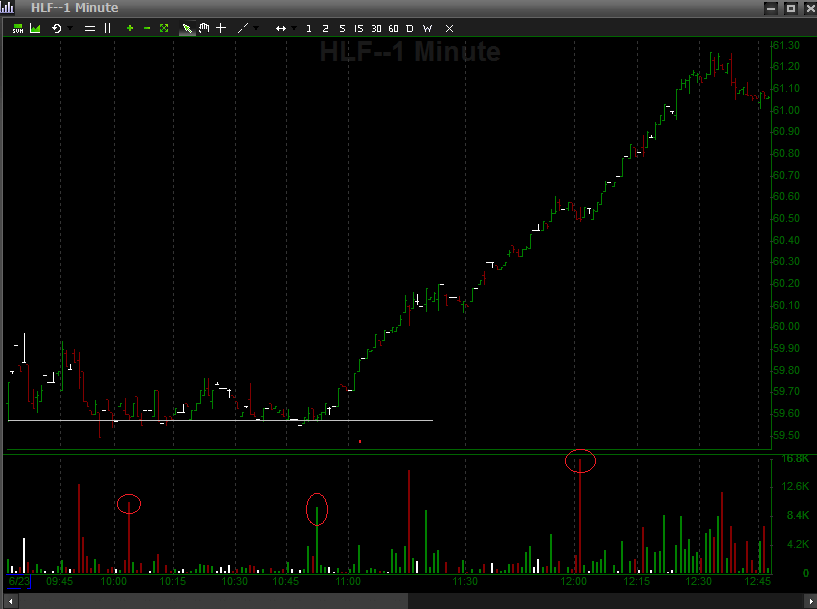
Task: Open the line tool dropdown arrow
Action: (x=256, y=28)
